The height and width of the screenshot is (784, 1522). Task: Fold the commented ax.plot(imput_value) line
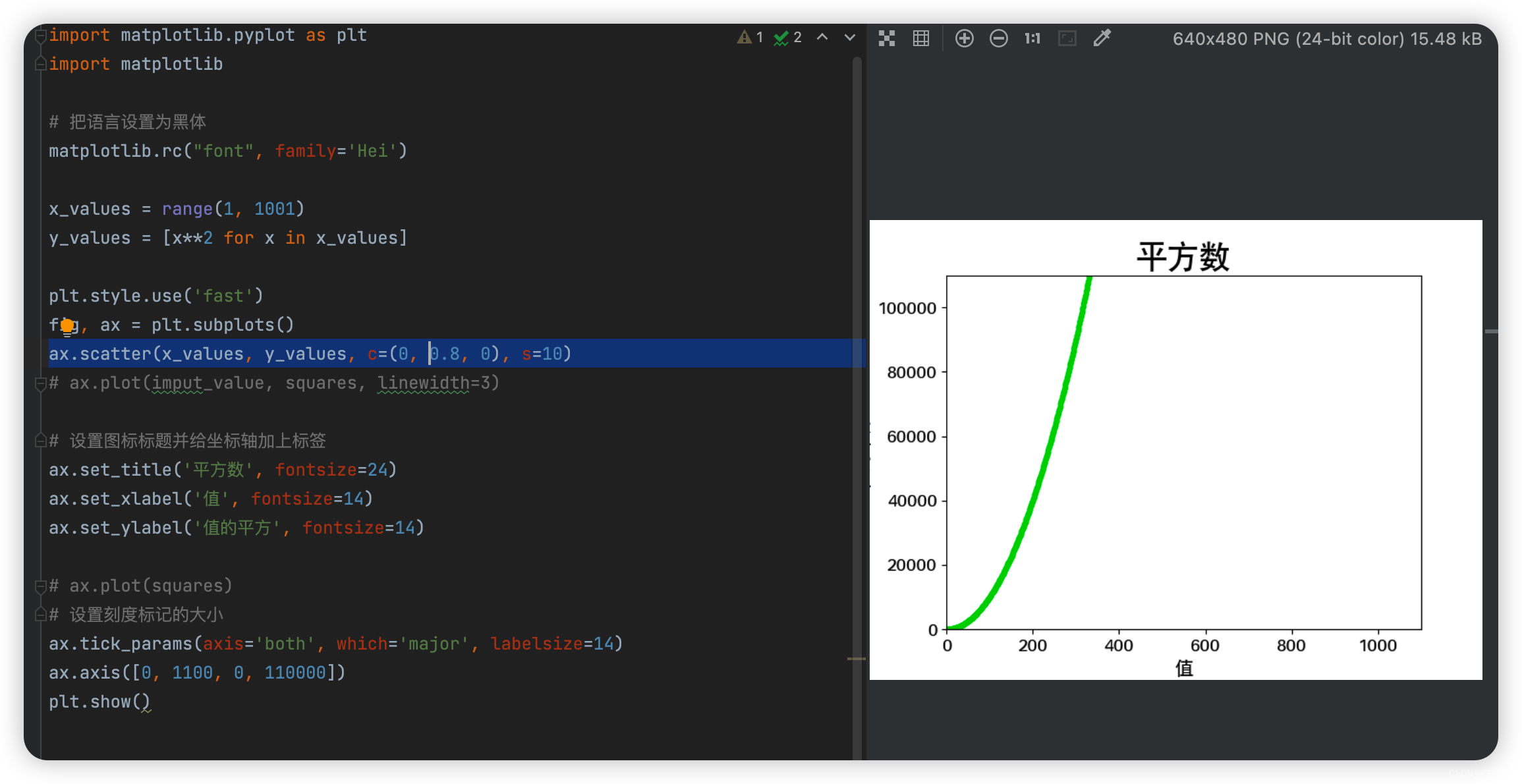coord(40,383)
